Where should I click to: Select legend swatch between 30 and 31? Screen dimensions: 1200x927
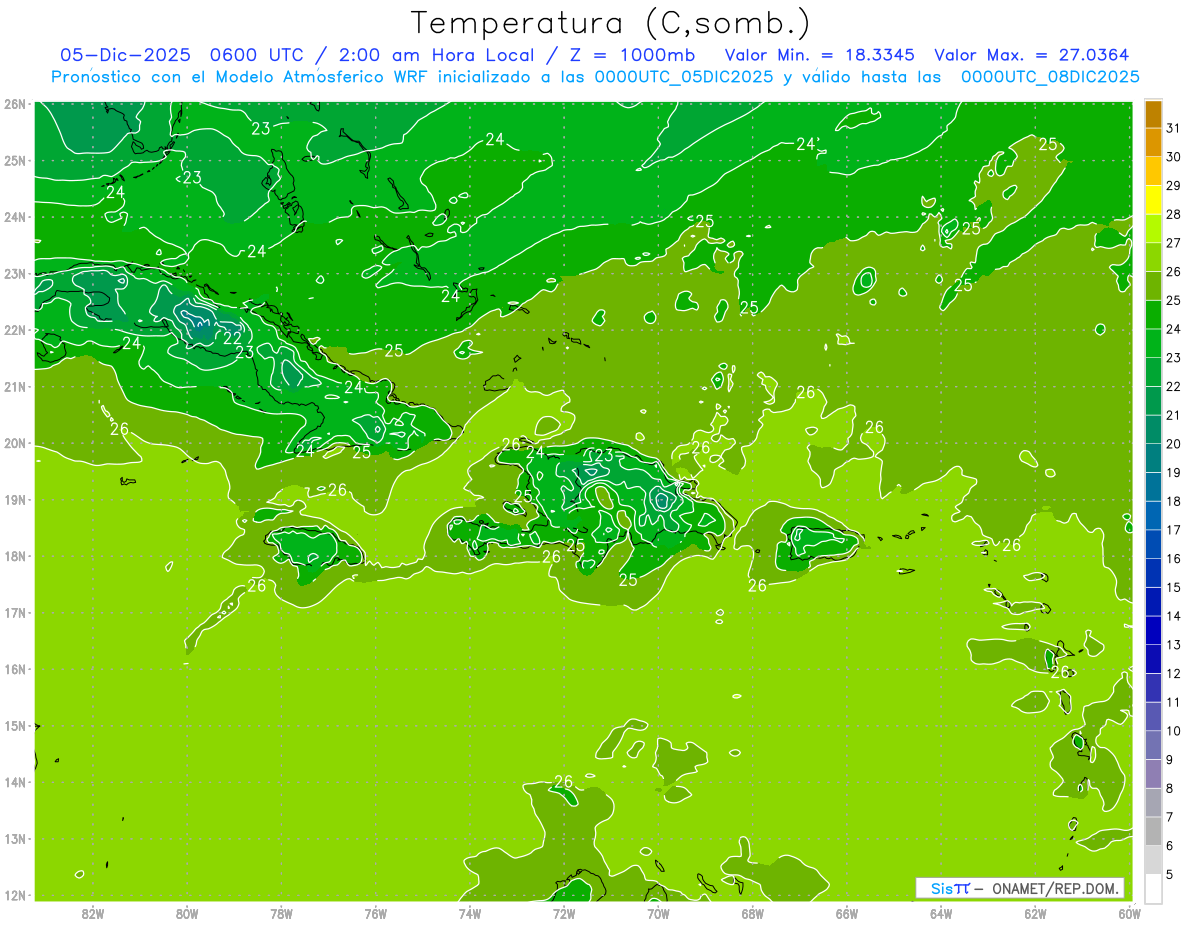click(1153, 143)
